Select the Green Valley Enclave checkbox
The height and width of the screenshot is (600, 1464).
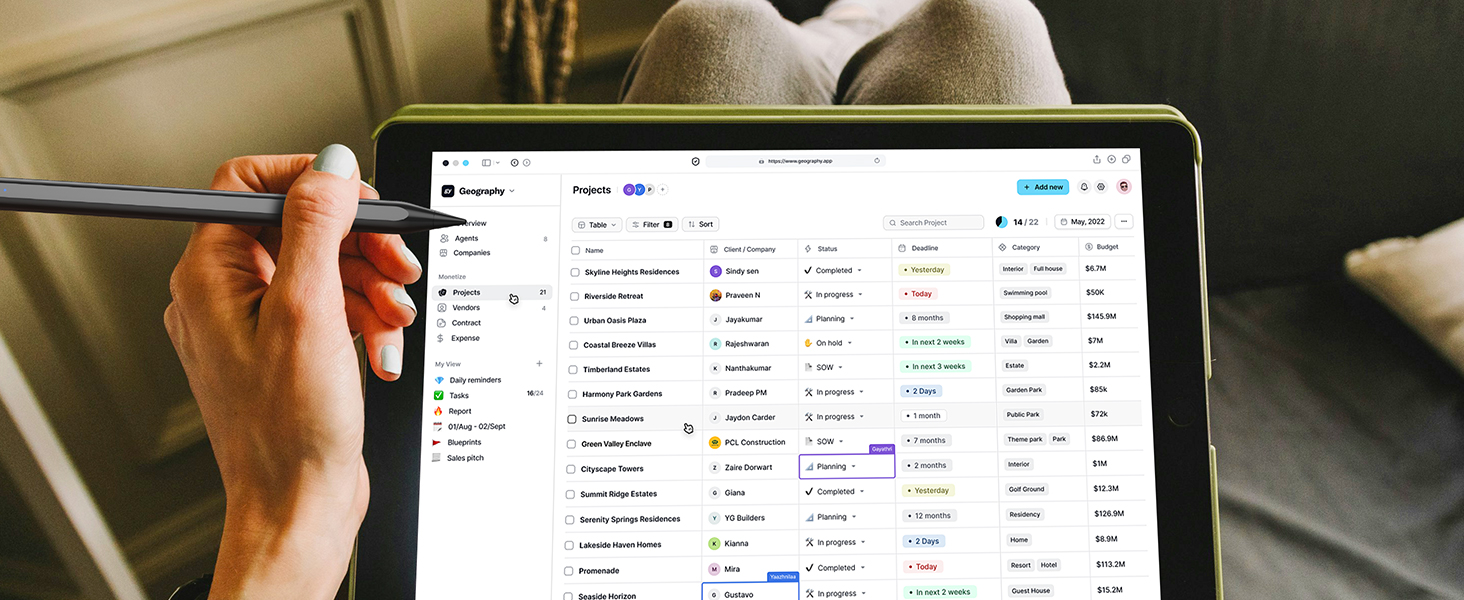point(571,444)
